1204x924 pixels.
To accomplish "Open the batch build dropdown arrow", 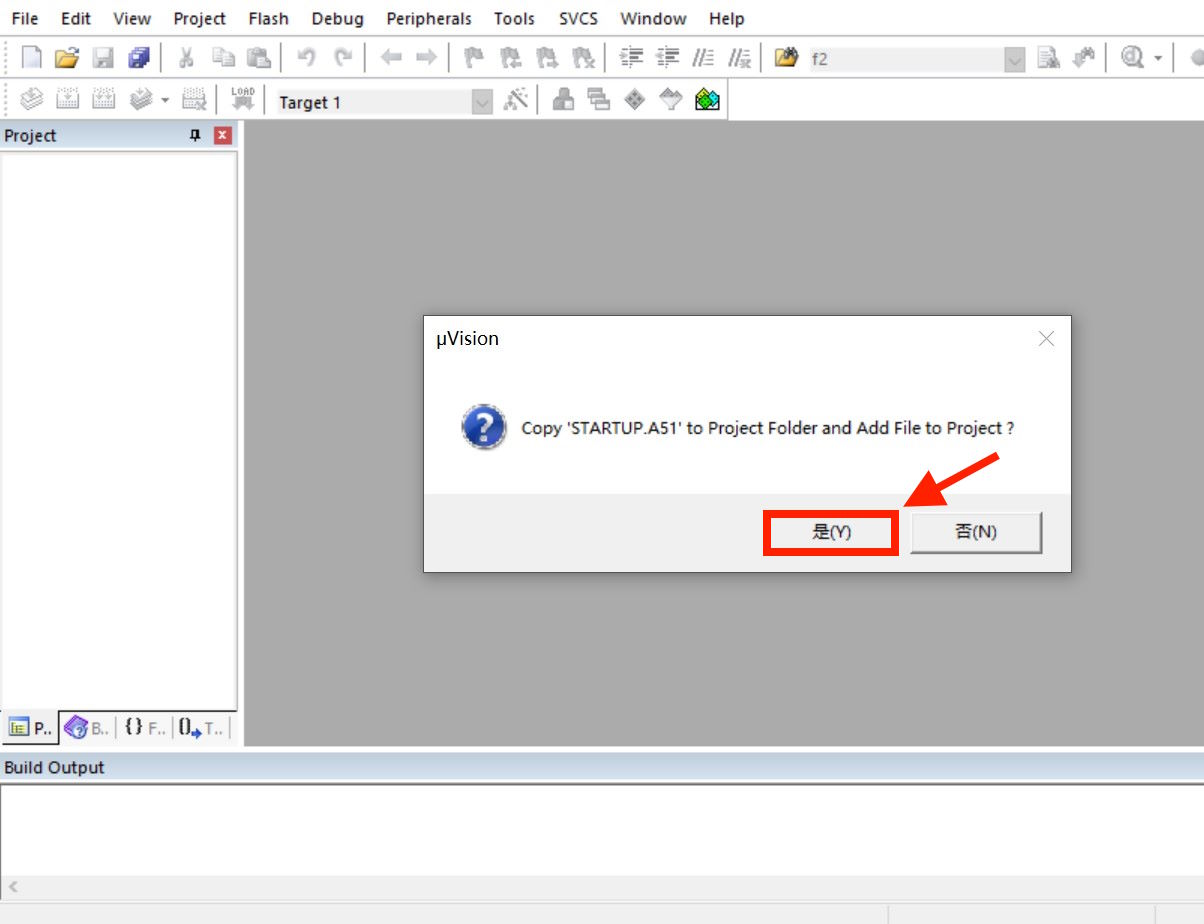I will point(165,101).
